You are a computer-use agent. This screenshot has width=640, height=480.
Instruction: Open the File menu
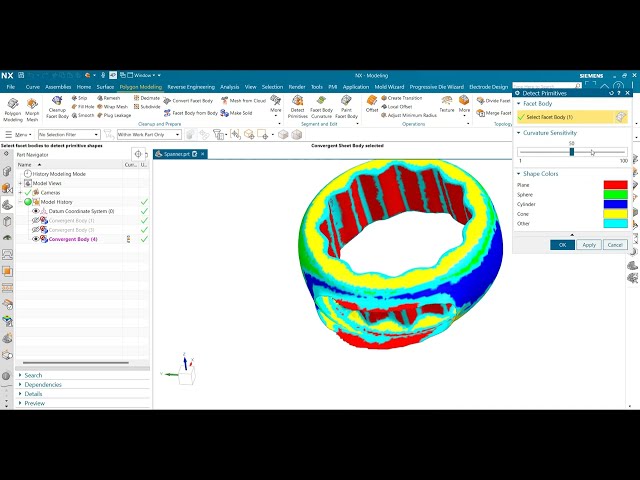pyautogui.click(x=11, y=87)
